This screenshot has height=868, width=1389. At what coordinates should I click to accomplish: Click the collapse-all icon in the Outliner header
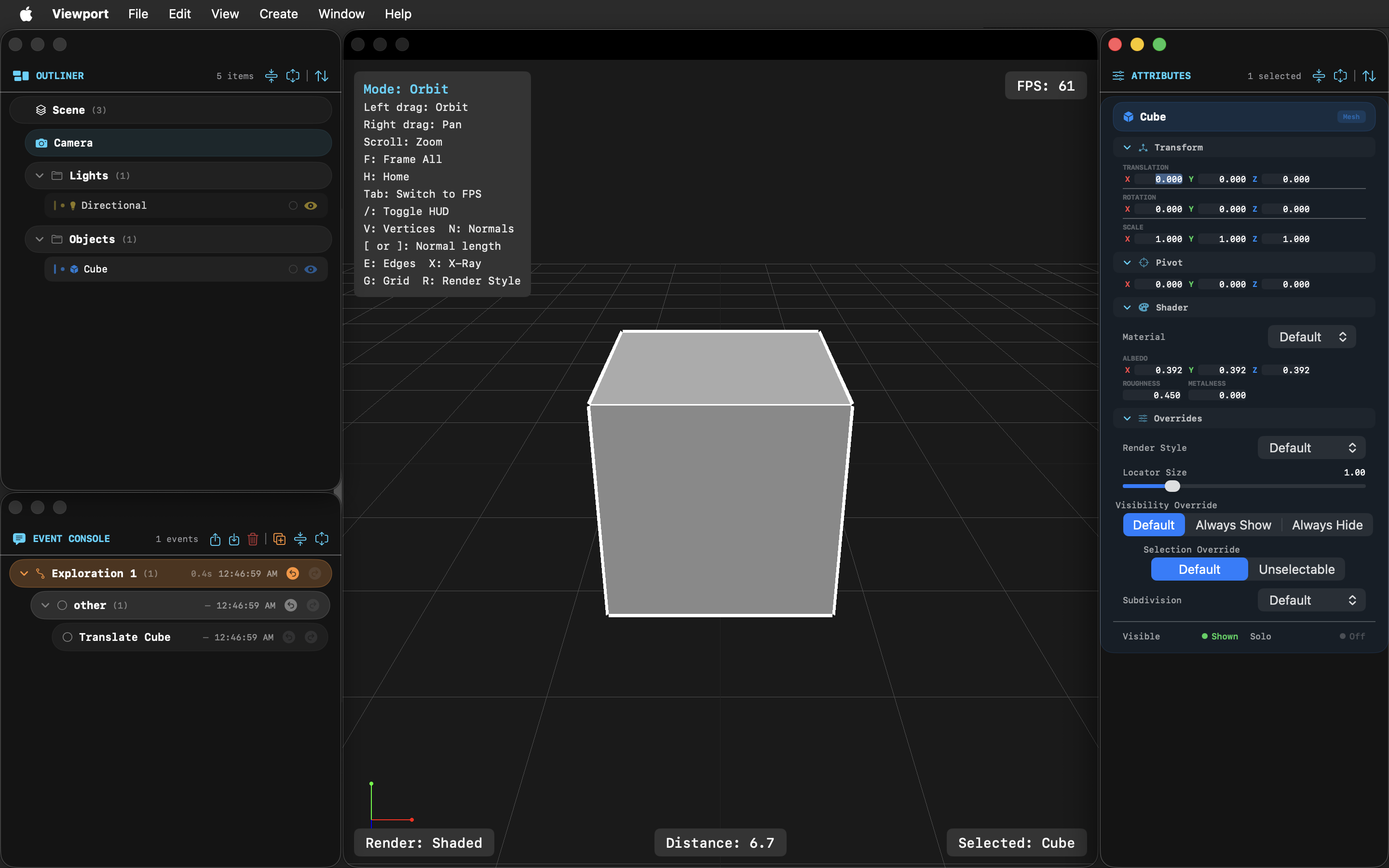pos(271,76)
